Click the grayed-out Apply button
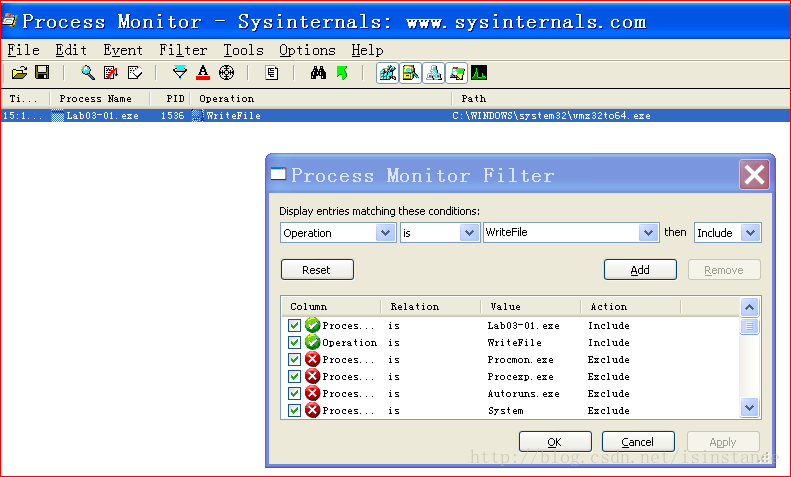The image size is (791, 477). 723,442
